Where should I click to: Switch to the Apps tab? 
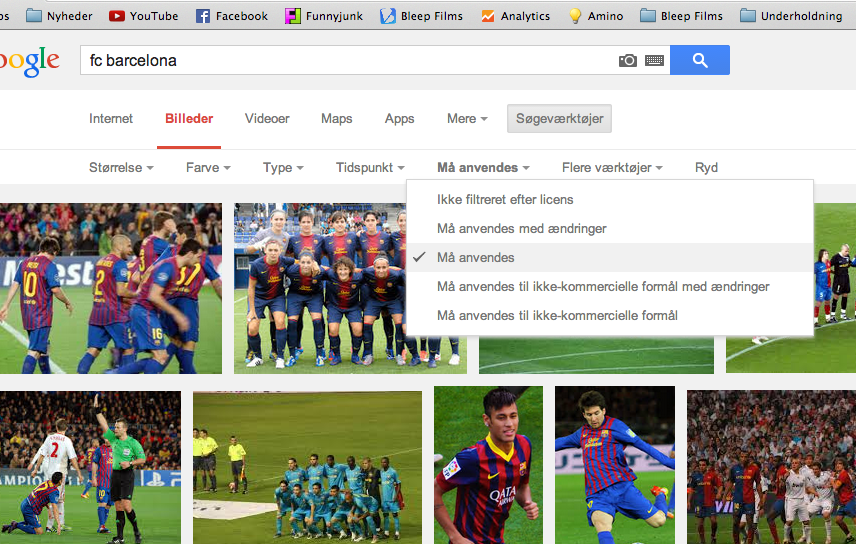coord(399,119)
